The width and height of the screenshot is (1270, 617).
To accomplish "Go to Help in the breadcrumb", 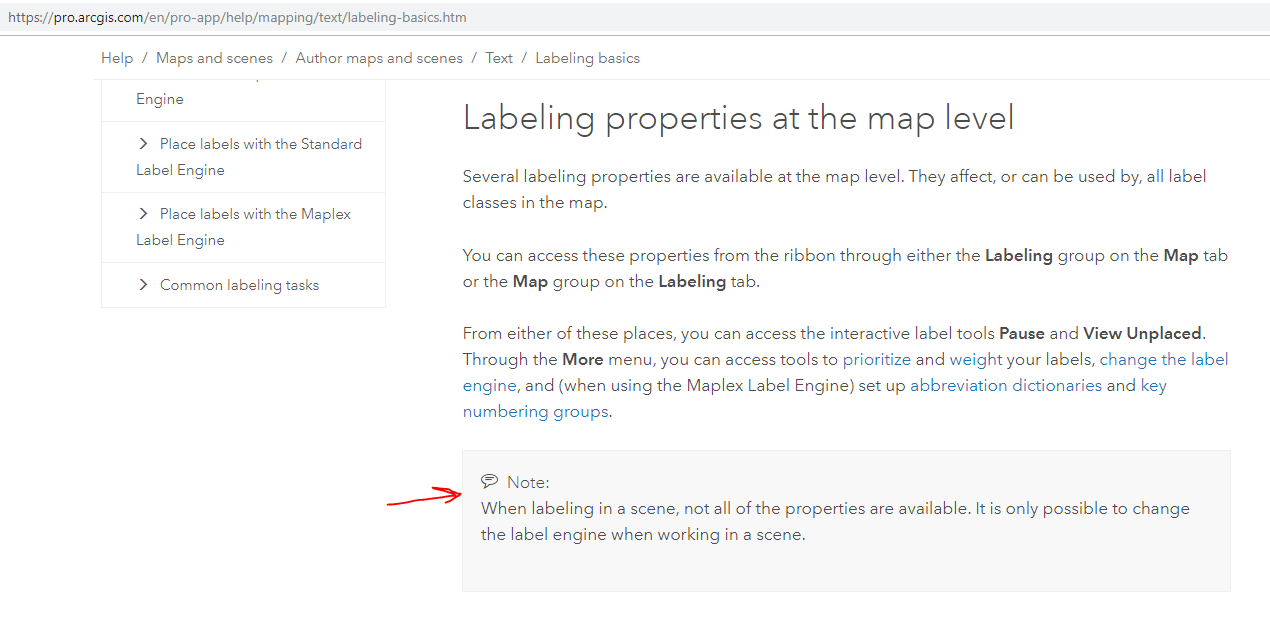I will [117, 58].
